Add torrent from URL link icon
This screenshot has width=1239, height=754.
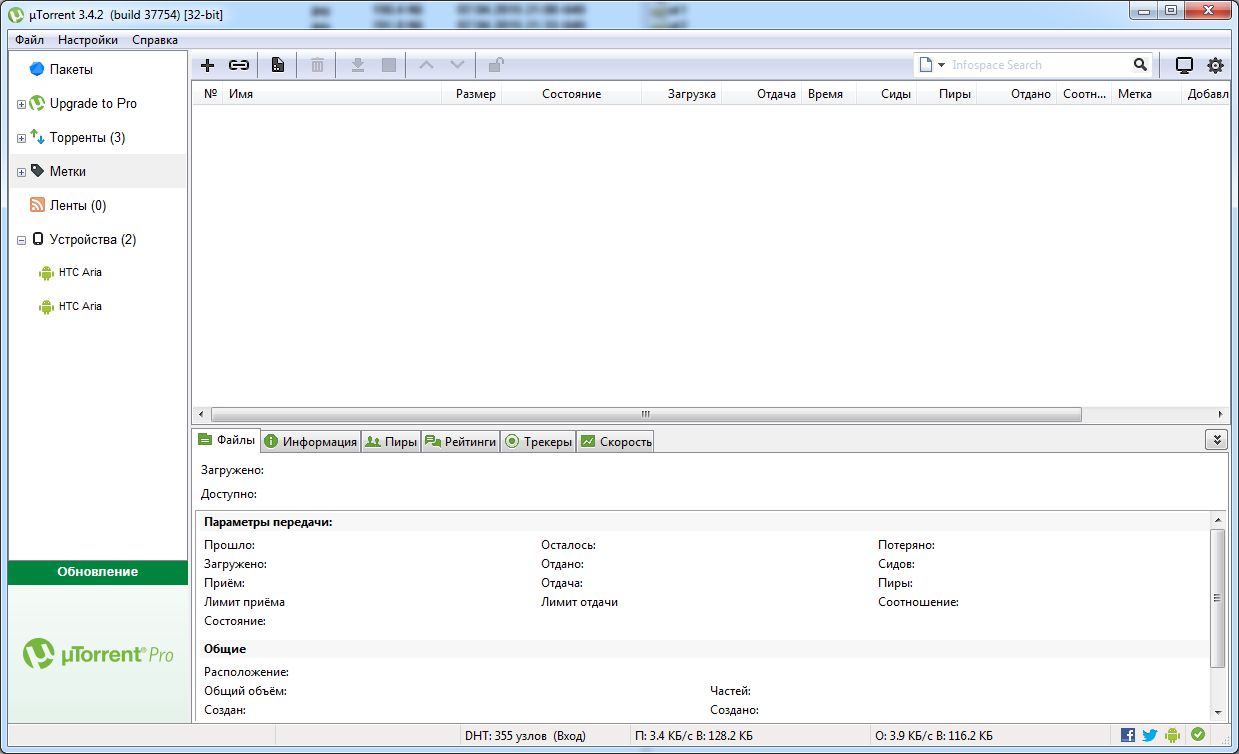239,65
